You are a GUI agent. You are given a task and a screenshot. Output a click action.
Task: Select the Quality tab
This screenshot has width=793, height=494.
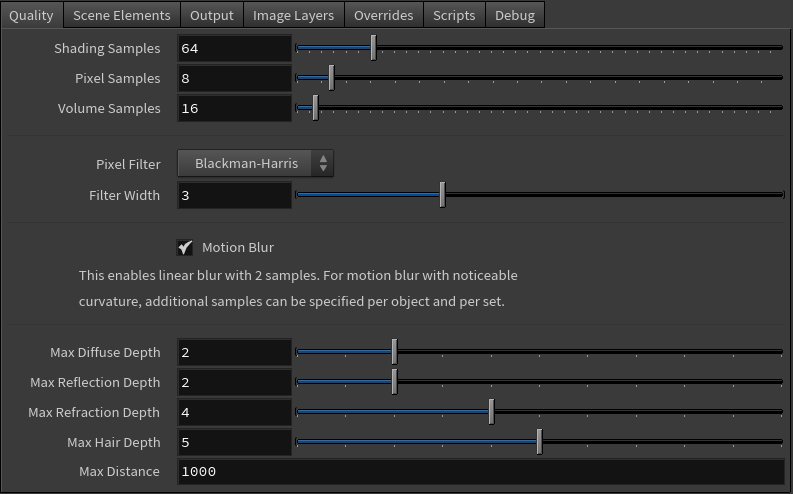point(31,15)
